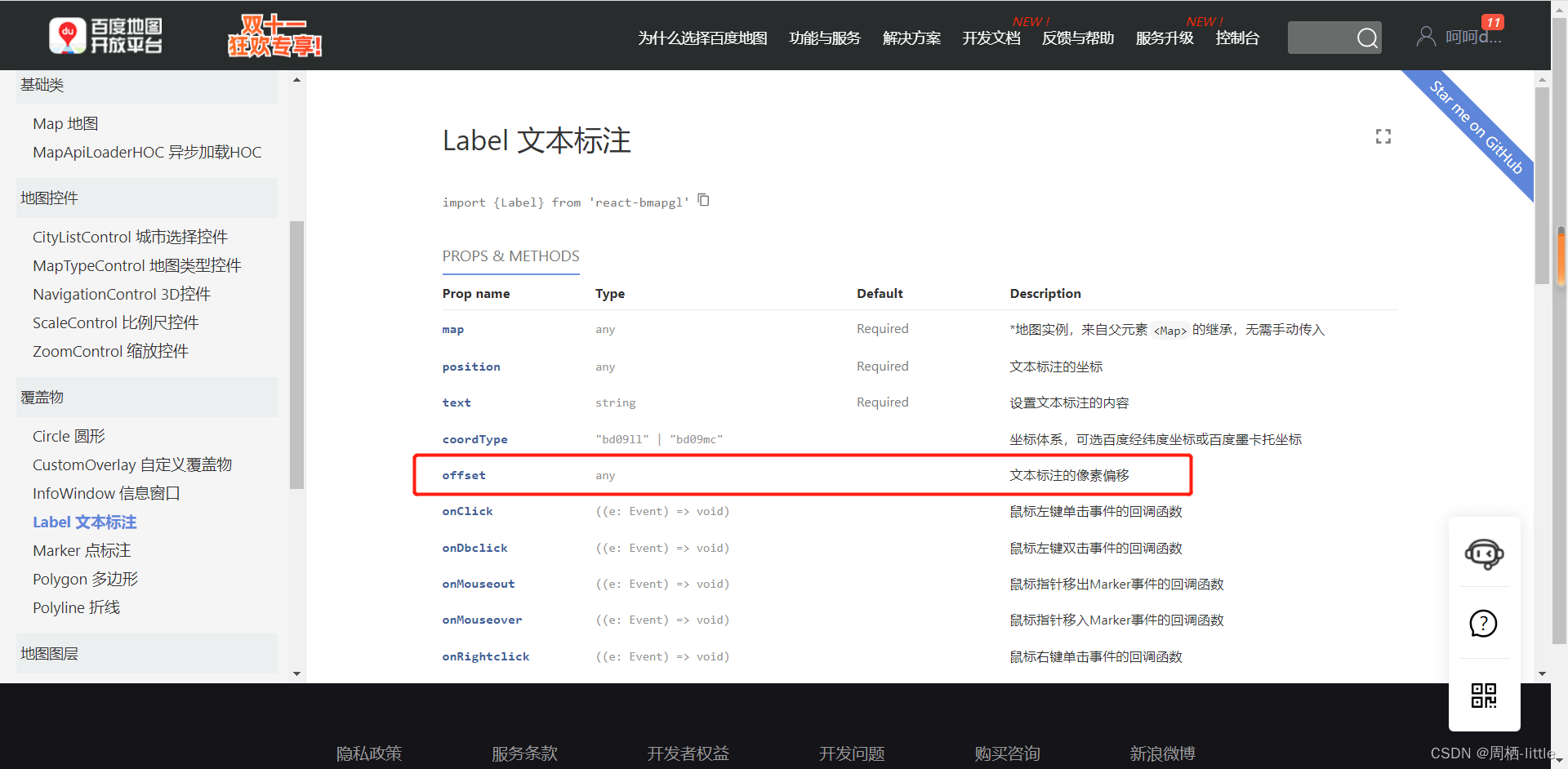Open the 新浪微博 footer link

(1163, 753)
